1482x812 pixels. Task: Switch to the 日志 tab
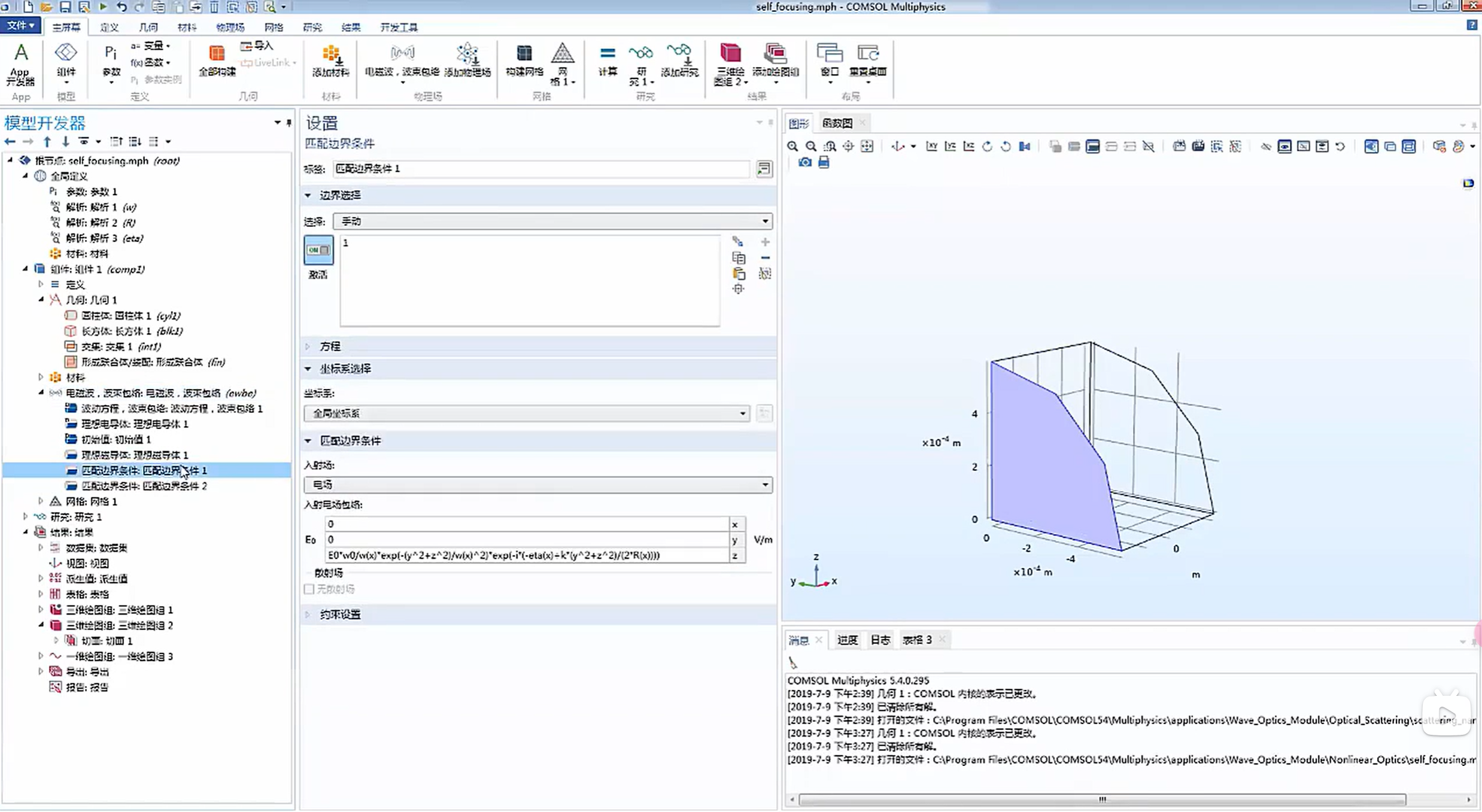pyautogui.click(x=880, y=640)
